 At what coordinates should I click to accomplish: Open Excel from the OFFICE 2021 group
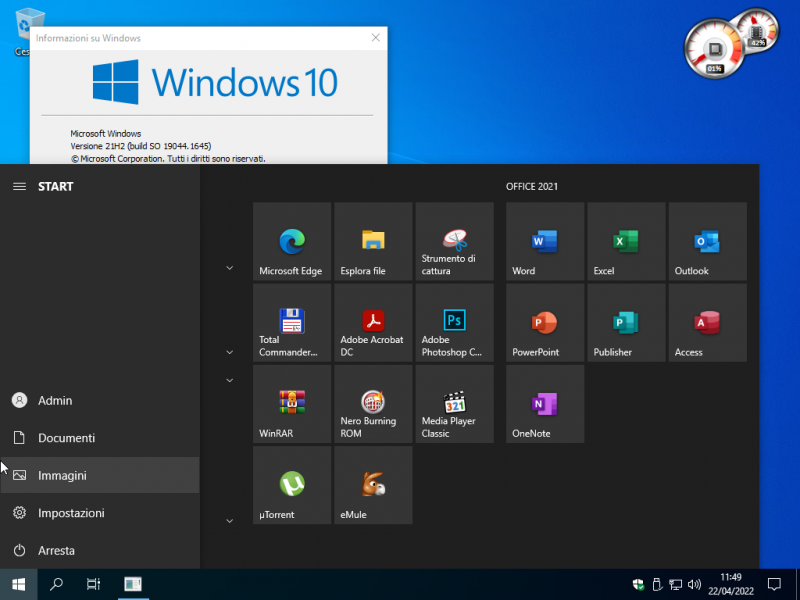pos(625,242)
